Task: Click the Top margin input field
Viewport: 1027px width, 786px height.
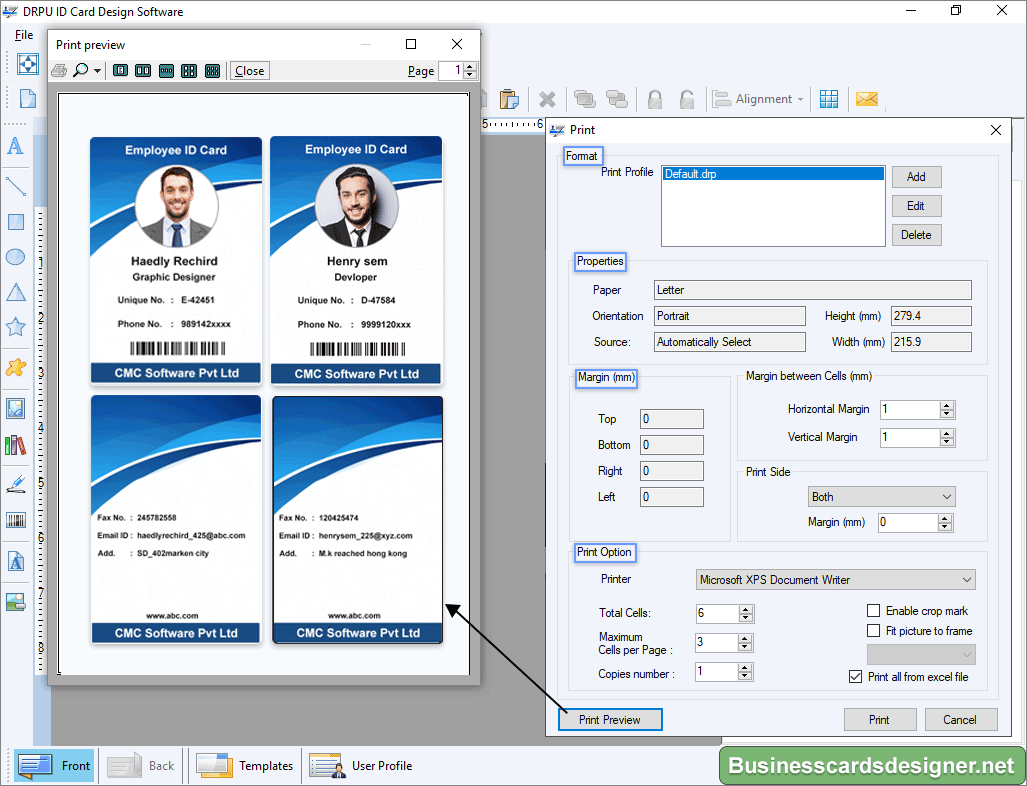Action: coord(672,419)
